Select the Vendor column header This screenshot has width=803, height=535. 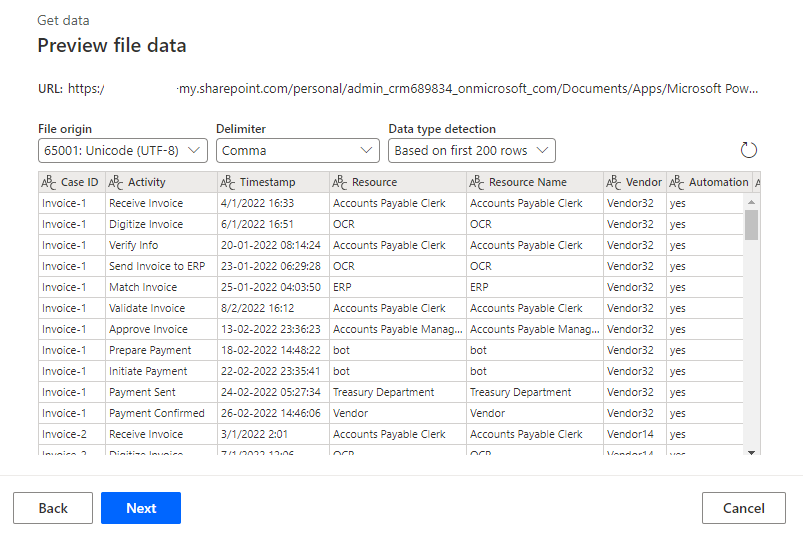pyautogui.click(x=635, y=182)
